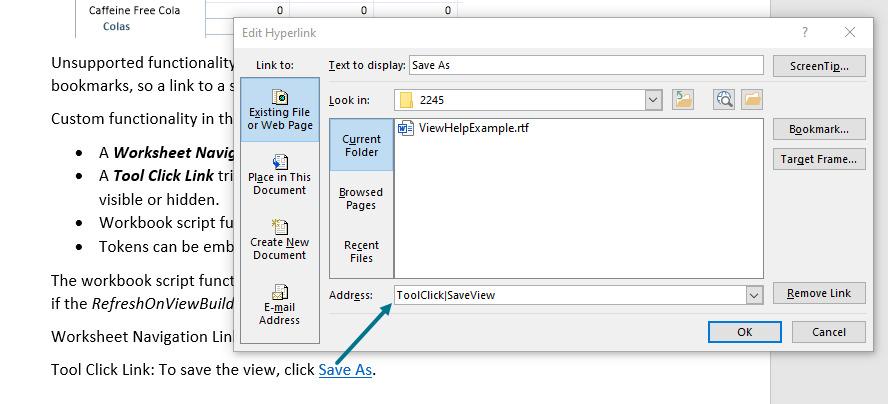Confirm with the OK button
This screenshot has height=404, width=888.
(745, 332)
